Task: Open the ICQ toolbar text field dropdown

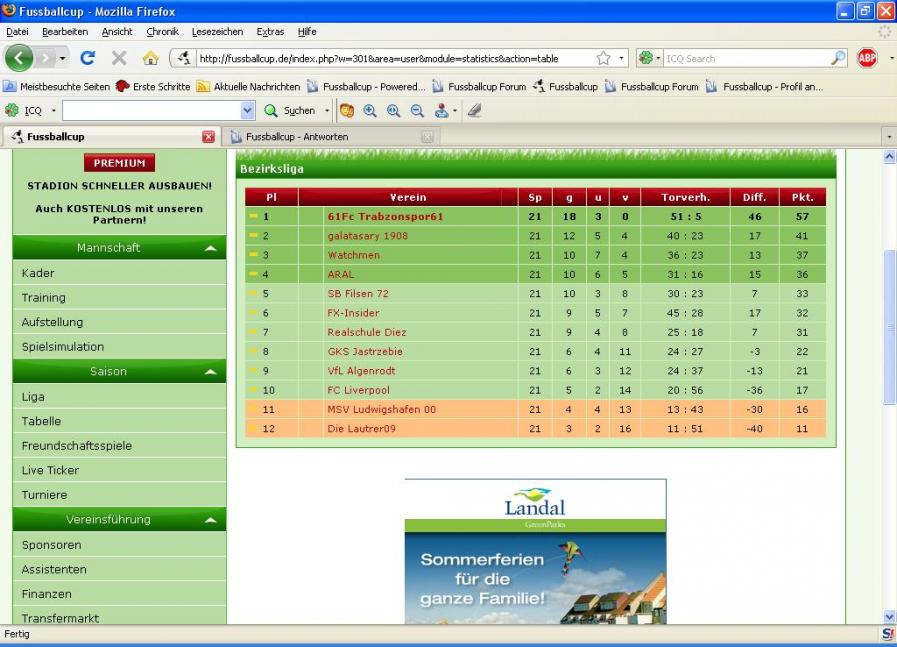Action: click(x=247, y=111)
